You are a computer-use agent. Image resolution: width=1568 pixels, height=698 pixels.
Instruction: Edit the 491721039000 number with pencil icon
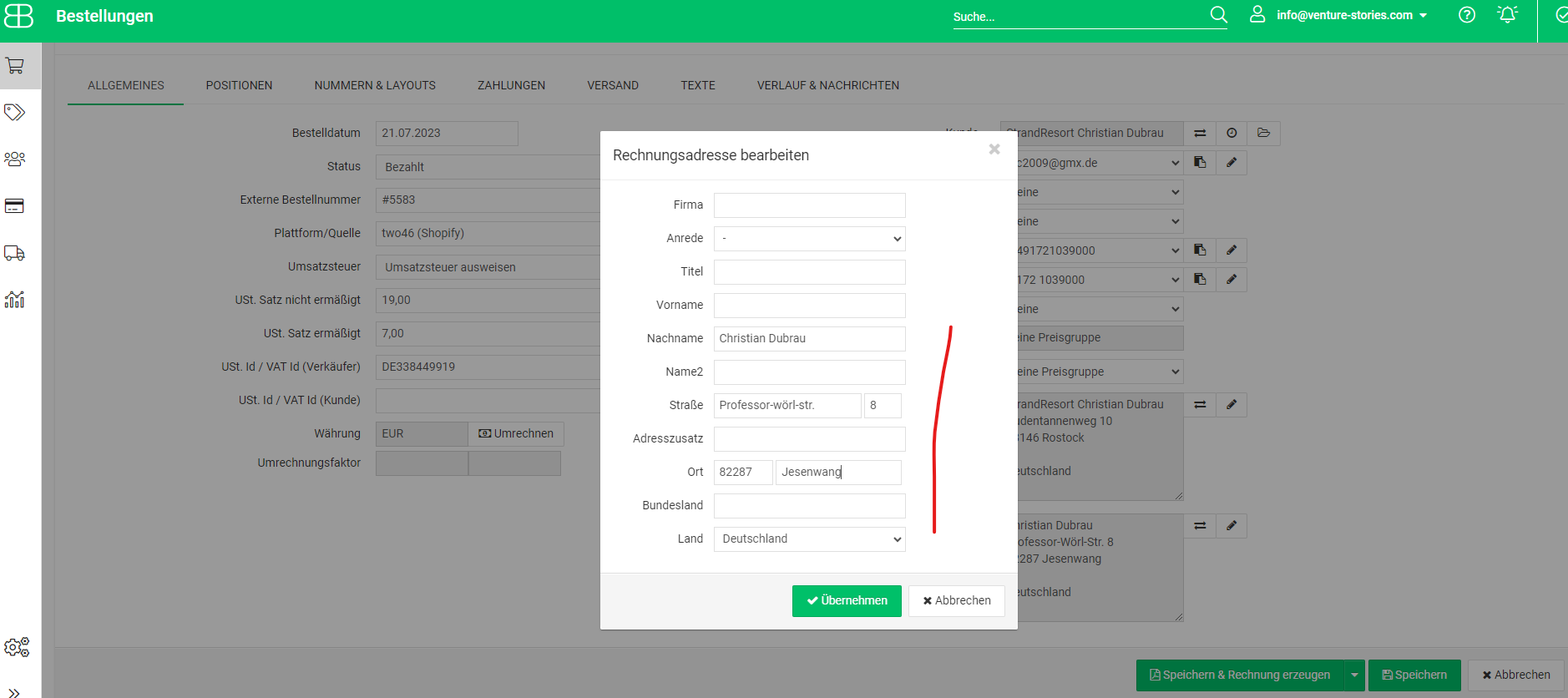pyautogui.click(x=1232, y=250)
